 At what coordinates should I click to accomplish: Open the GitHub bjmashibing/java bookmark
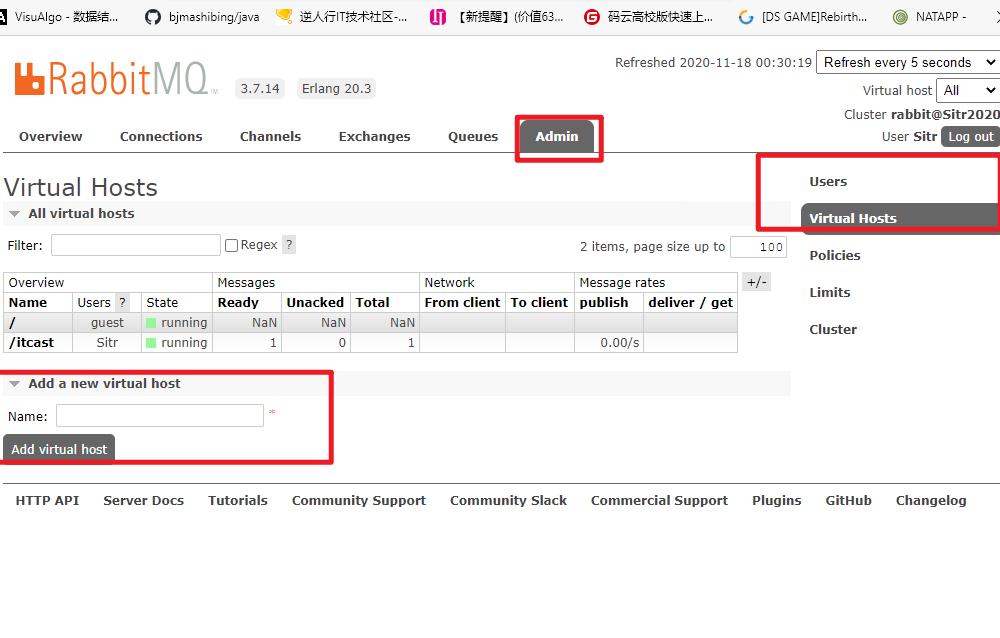click(x=202, y=17)
